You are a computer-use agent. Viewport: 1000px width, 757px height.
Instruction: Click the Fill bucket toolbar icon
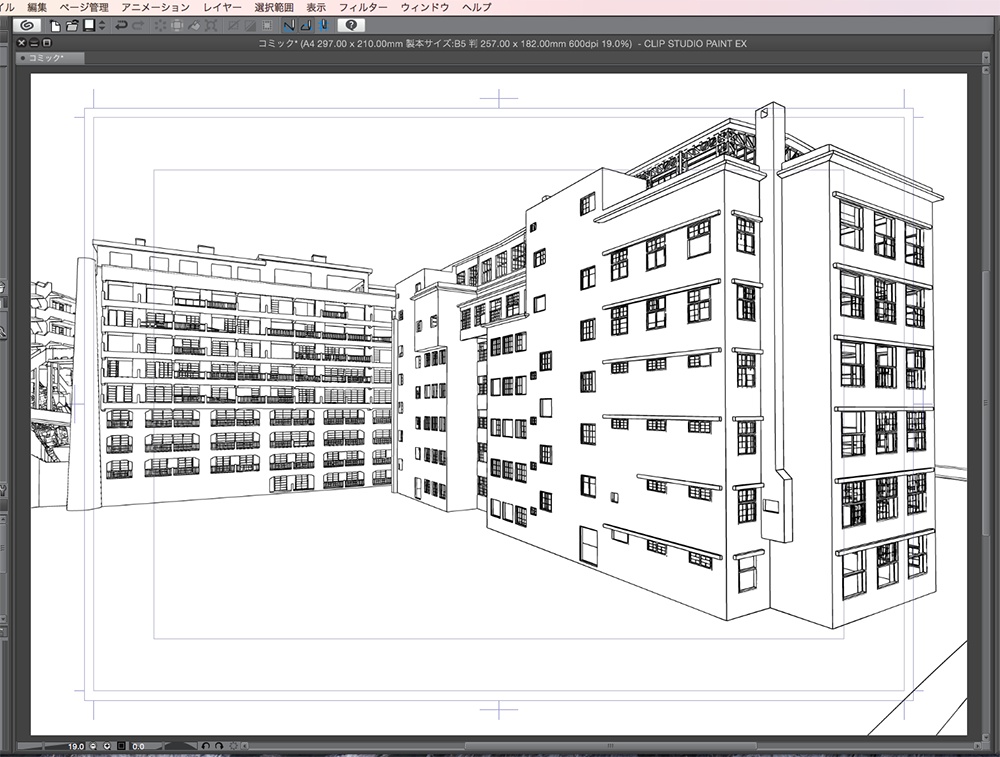pyautogui.click(x=194, y=26)
